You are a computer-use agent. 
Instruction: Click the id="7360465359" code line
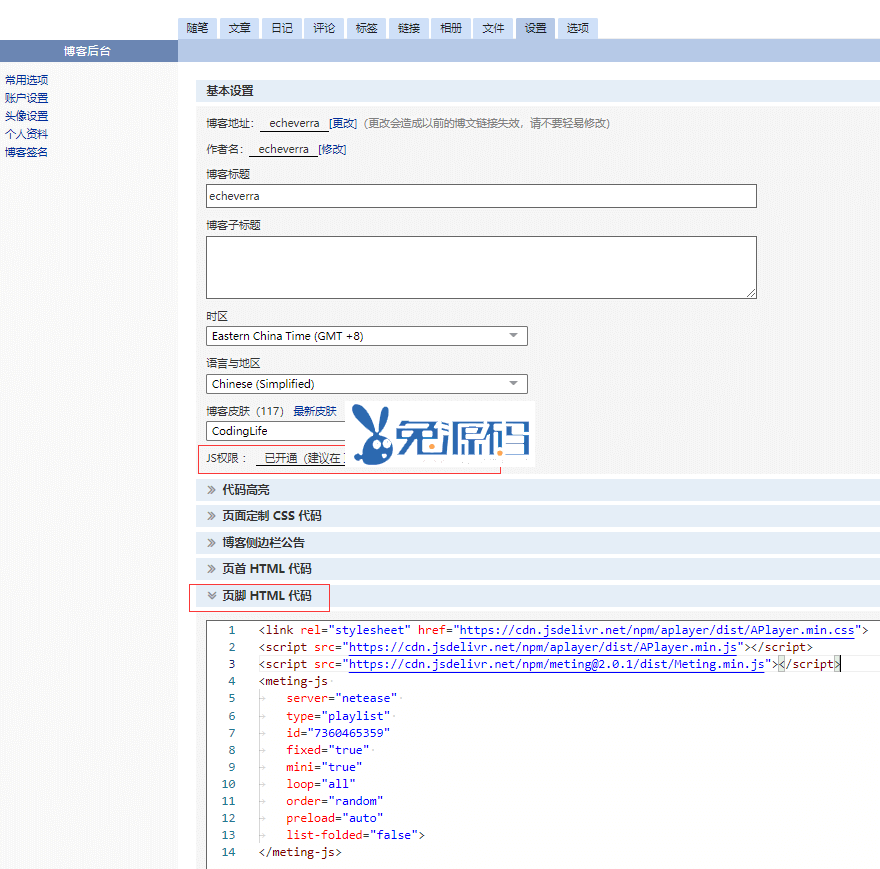338,733
